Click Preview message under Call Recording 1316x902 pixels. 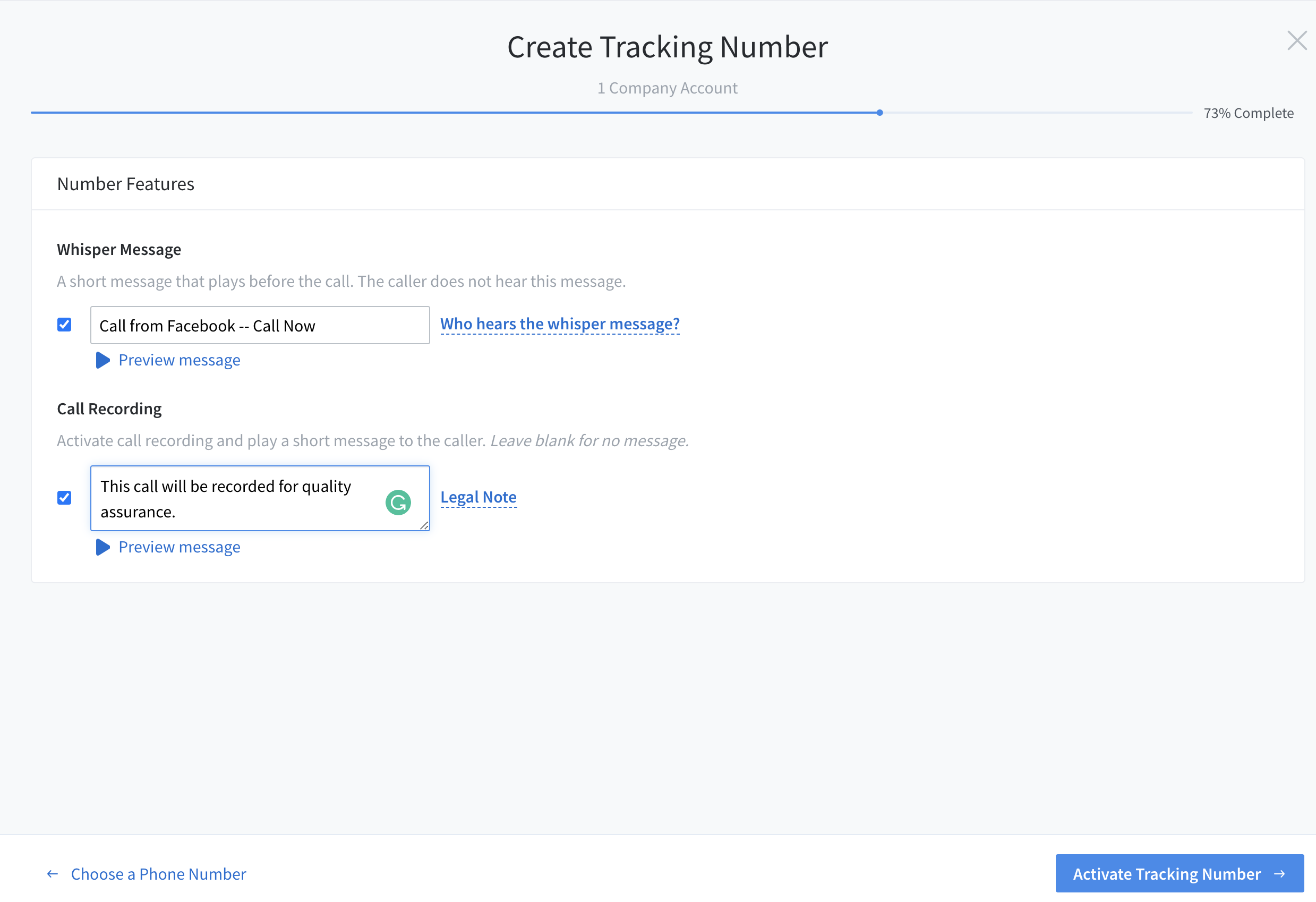[180, 547]
